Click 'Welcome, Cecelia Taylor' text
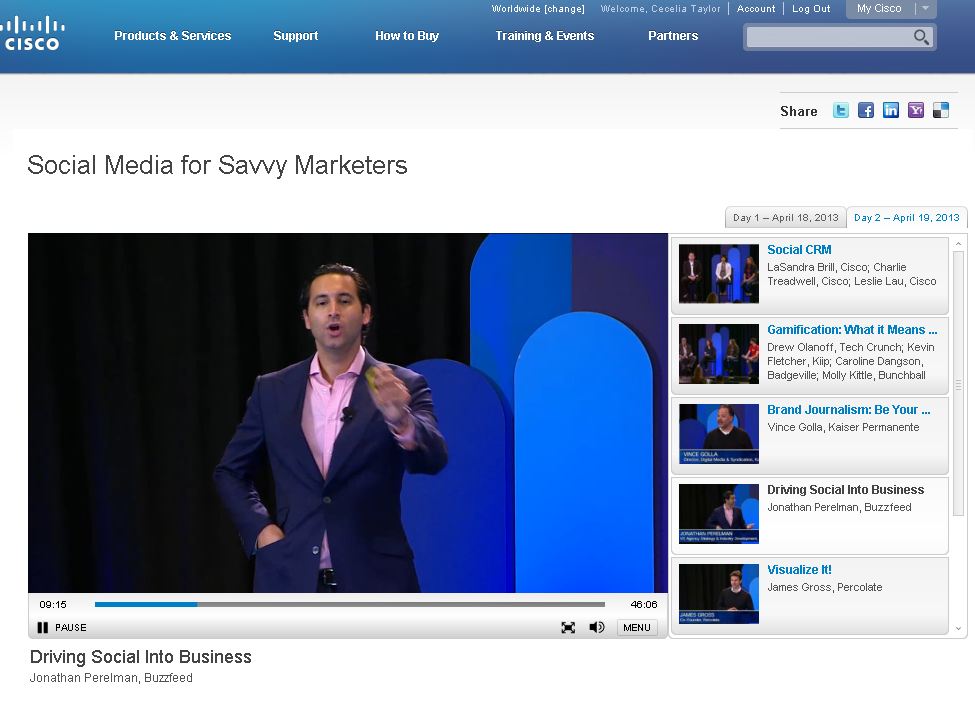The width and height of the screenshot is (975, 702). (x=660, y=9)
